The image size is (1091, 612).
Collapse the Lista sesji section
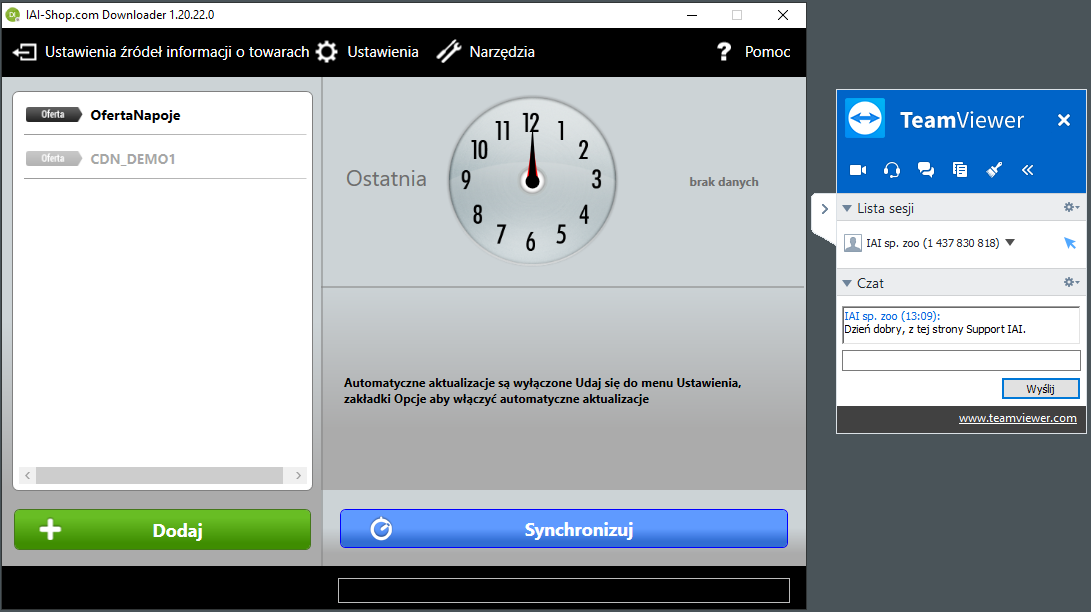pyautogui.click(x=847, y=208)
